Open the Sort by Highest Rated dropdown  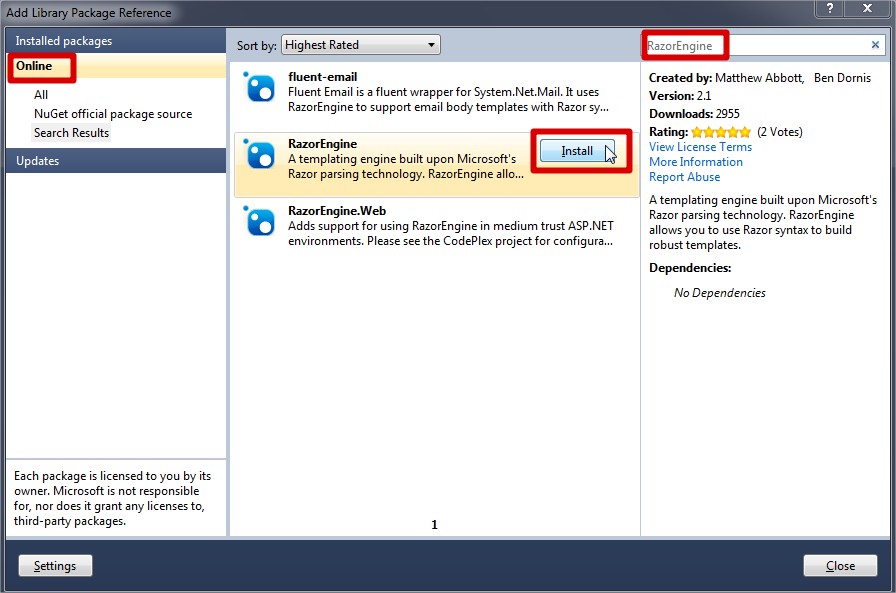(361, 45)
